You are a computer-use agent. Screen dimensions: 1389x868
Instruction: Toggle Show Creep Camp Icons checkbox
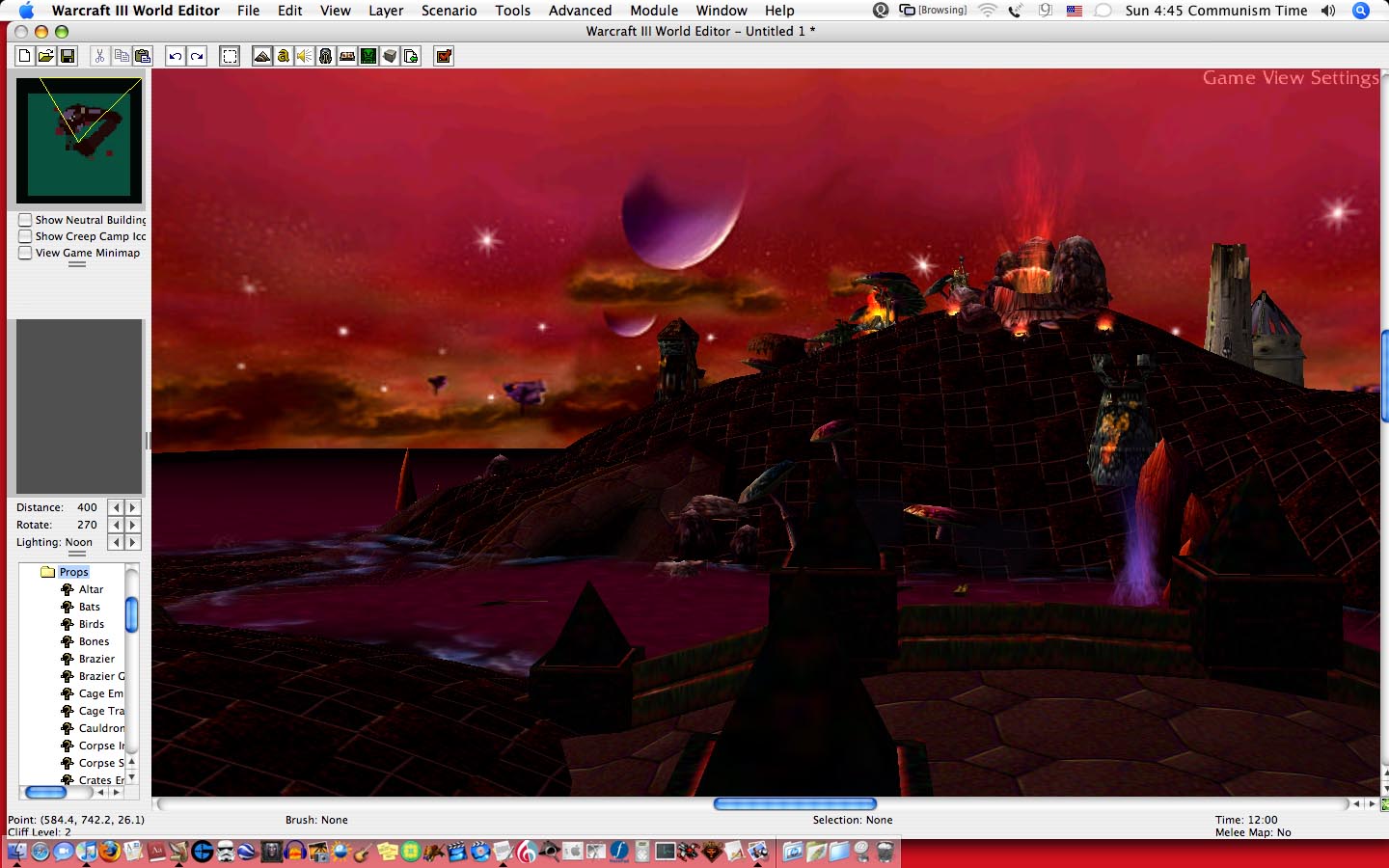(26, 236)
